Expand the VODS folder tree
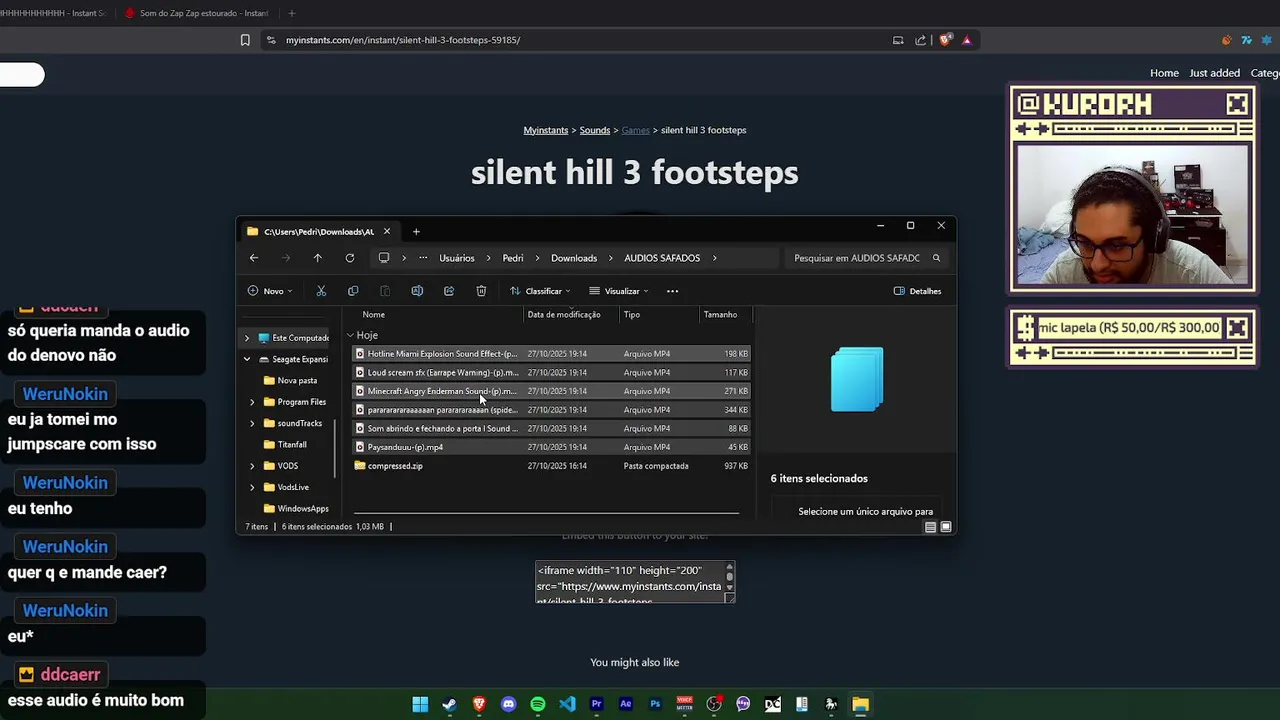Viewport: 1280px width, 720px height. [x=252, y=466]
